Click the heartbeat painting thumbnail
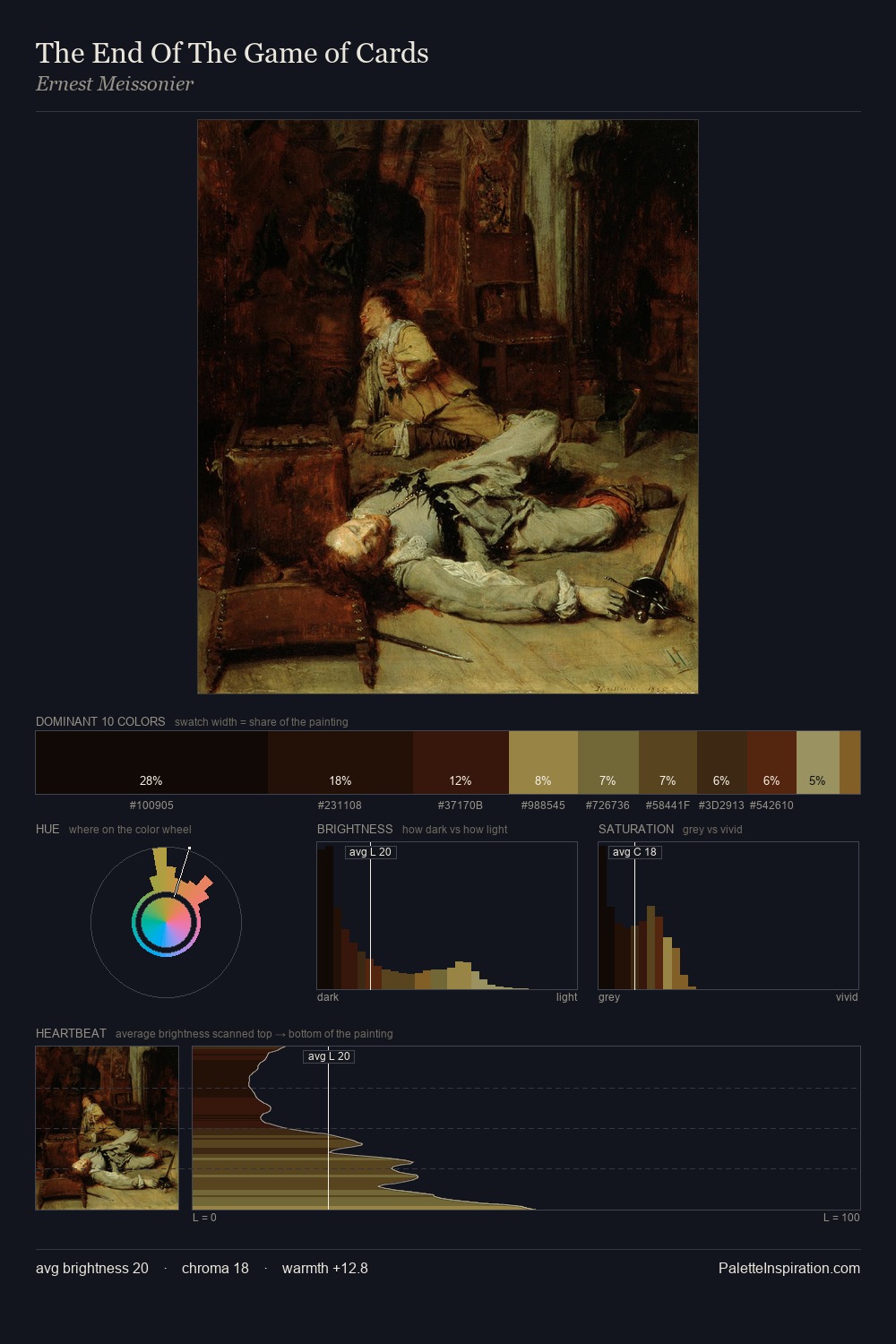This screenshot has width=896, height=1344. tap(108, 1128)
